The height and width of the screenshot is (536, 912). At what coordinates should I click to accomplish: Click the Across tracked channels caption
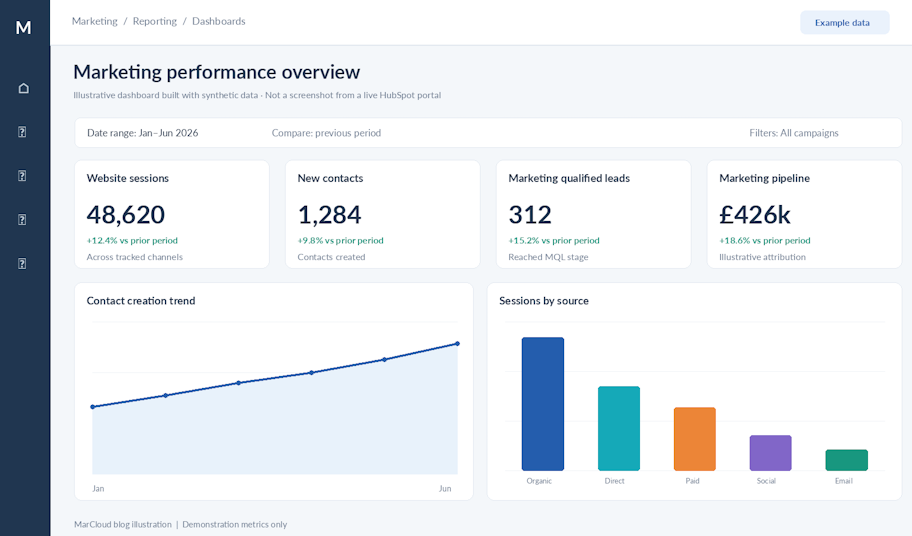pos(134,257)
